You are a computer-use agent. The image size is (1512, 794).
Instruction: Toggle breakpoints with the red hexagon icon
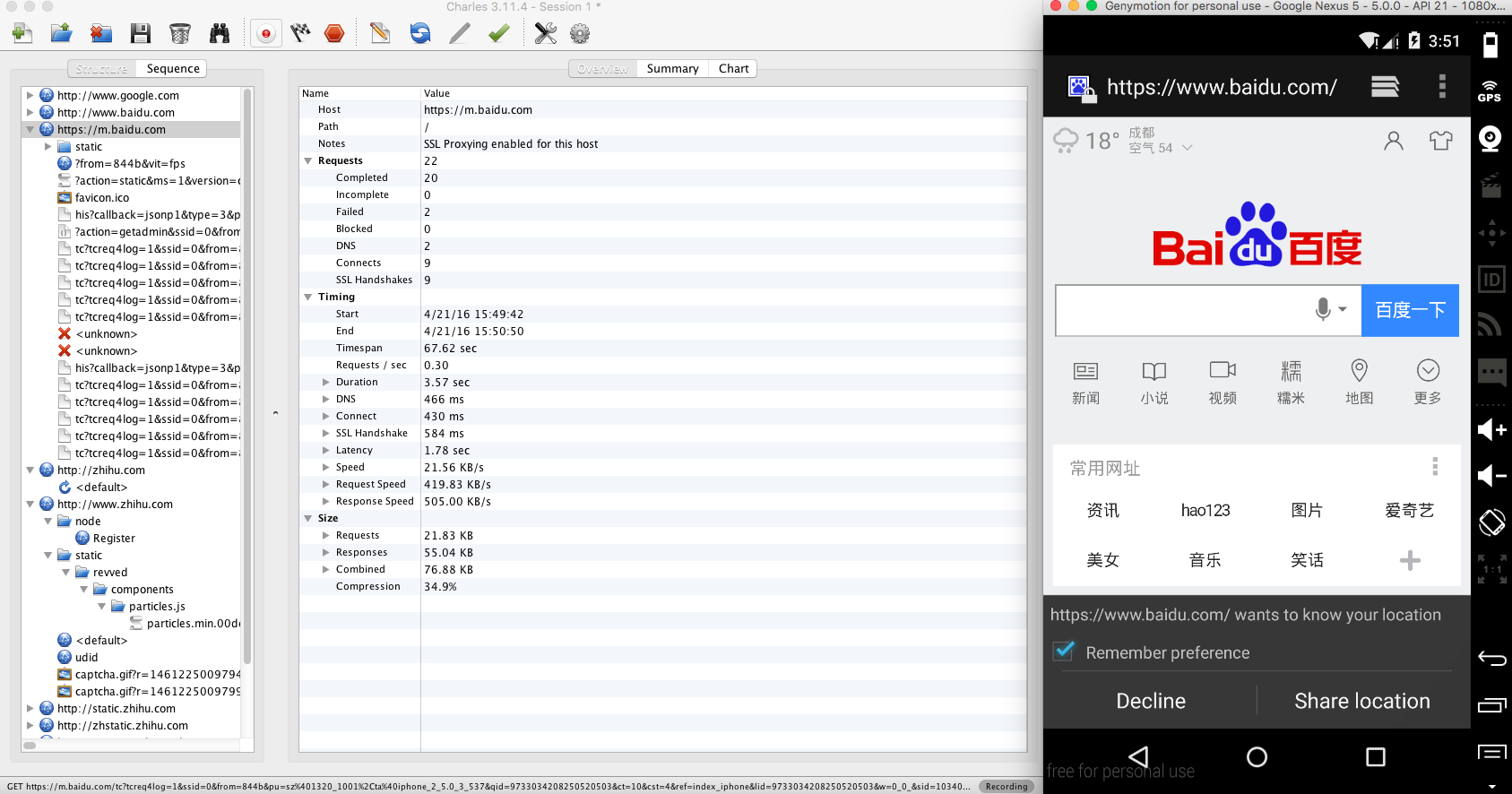click(334, 34)
